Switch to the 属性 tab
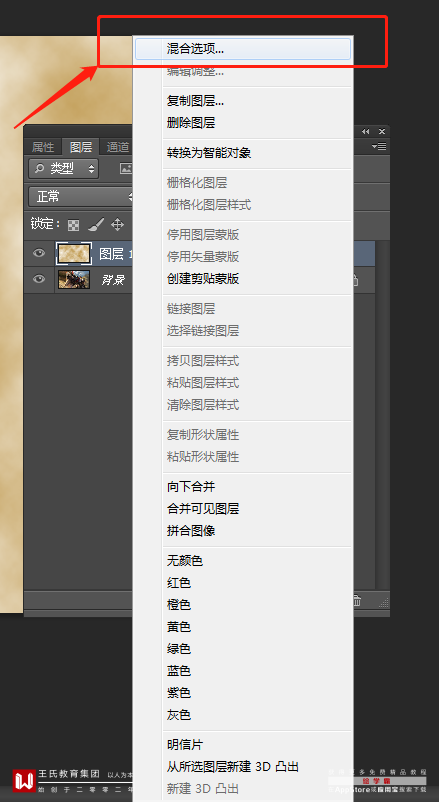This screenshot has width=439, height=802. coord(43,147)
